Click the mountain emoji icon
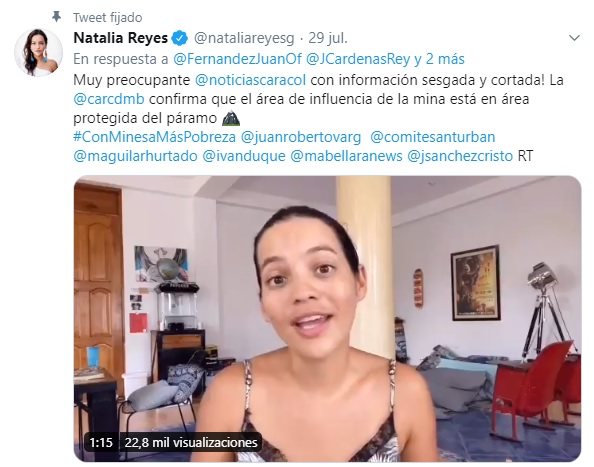 (231, 118)
